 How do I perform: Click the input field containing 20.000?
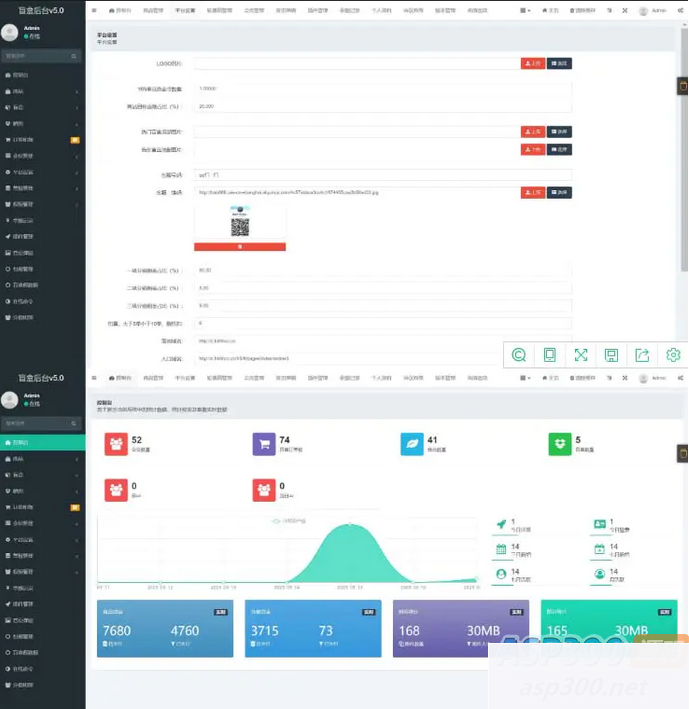[382, 105]
